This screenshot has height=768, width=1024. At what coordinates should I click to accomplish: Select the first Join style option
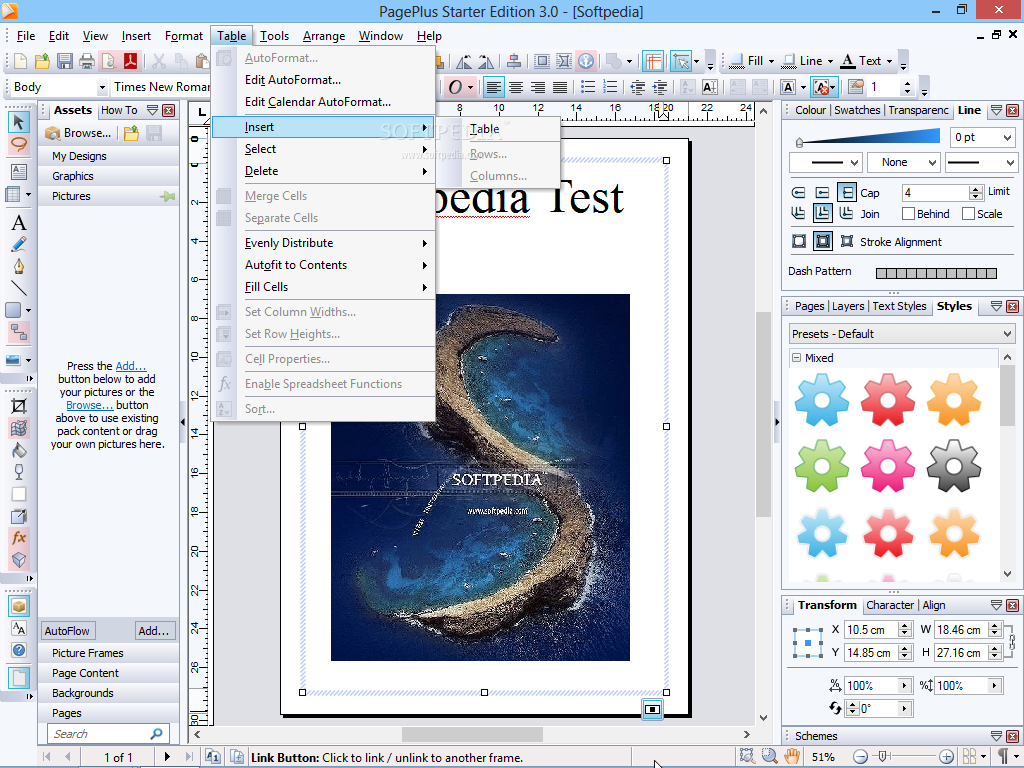[x=798, y=214]
